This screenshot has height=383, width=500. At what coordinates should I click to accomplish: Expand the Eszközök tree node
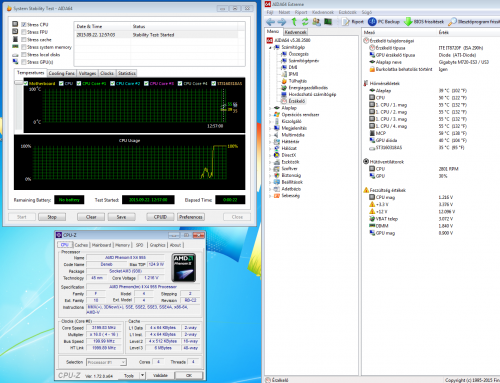(270, 162)
